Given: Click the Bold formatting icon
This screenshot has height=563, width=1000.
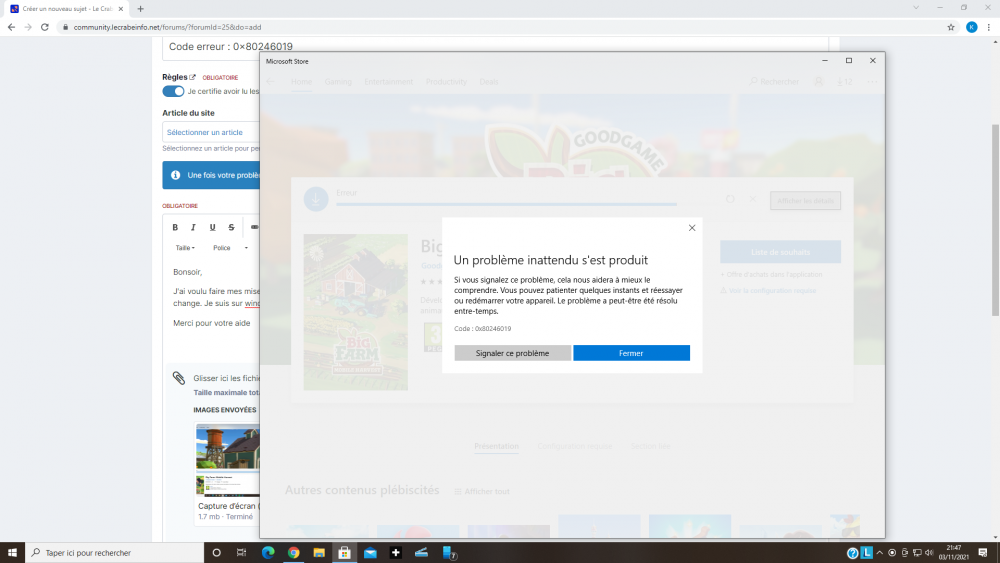Looking at the screenshot, I should click(x=175, y=227).
